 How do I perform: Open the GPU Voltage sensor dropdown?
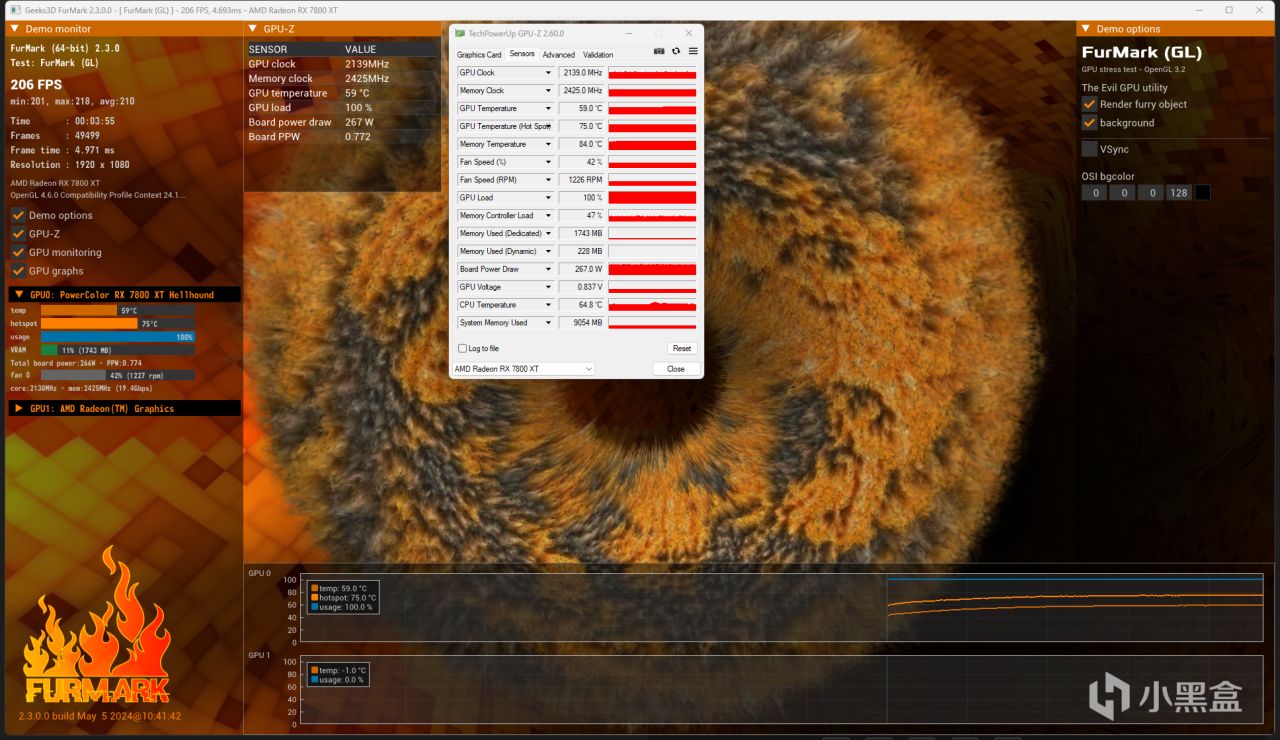pos(548,287)
